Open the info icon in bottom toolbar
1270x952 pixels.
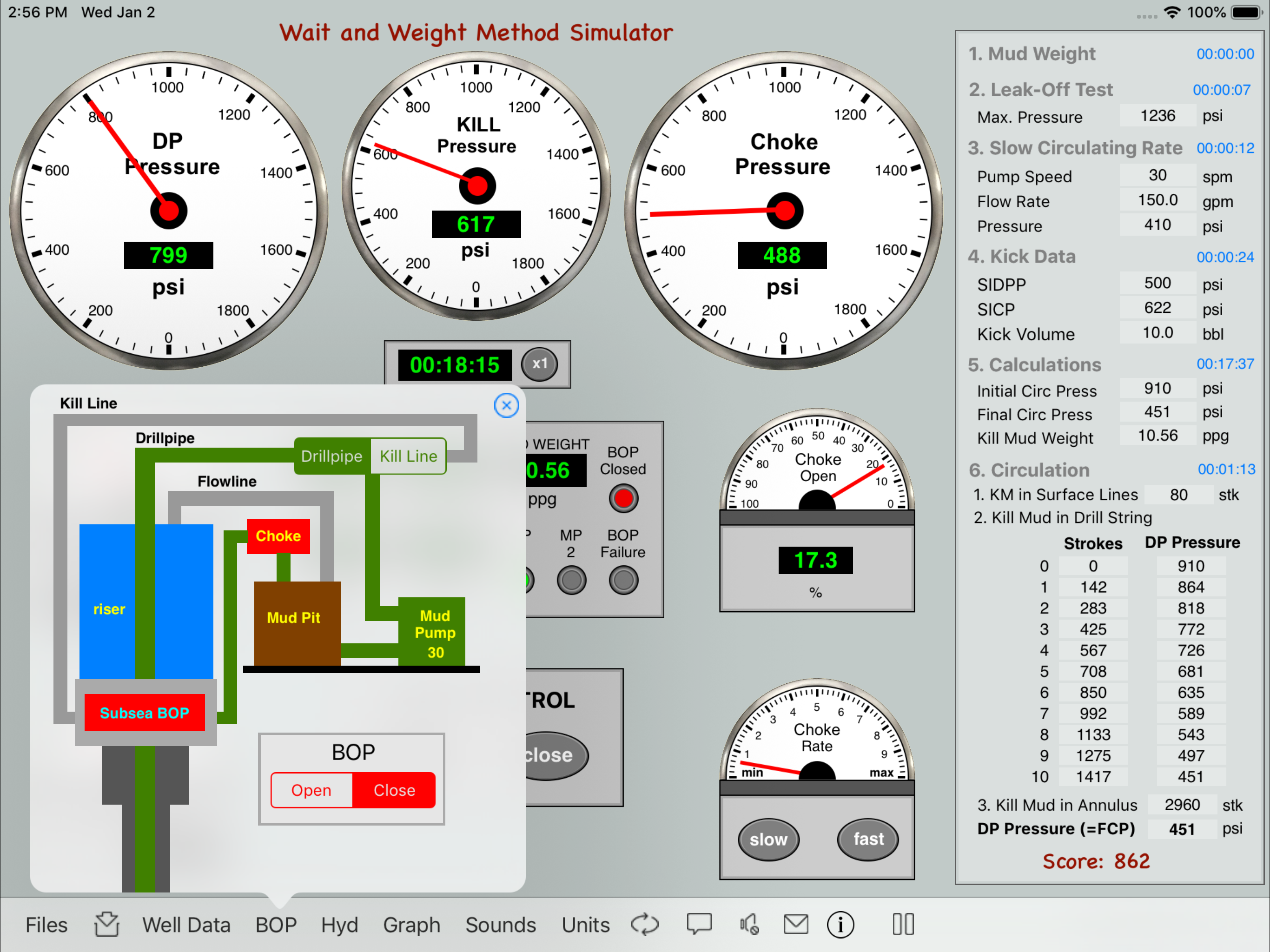tap(840, 925)
